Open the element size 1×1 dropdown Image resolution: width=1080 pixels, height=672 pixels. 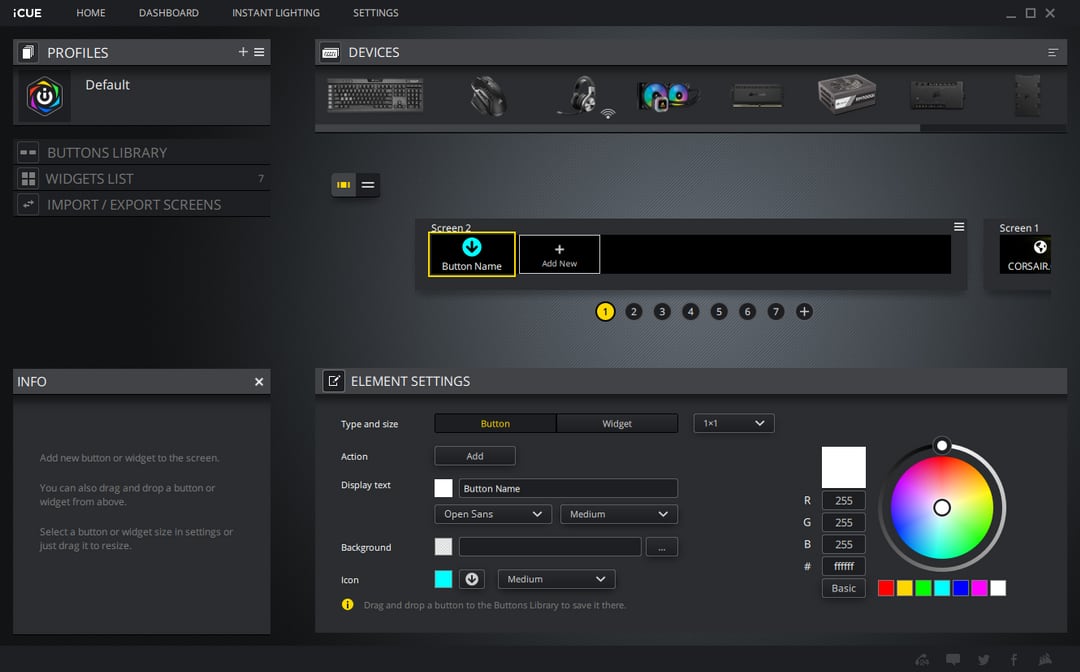click(x=733, y=423)
